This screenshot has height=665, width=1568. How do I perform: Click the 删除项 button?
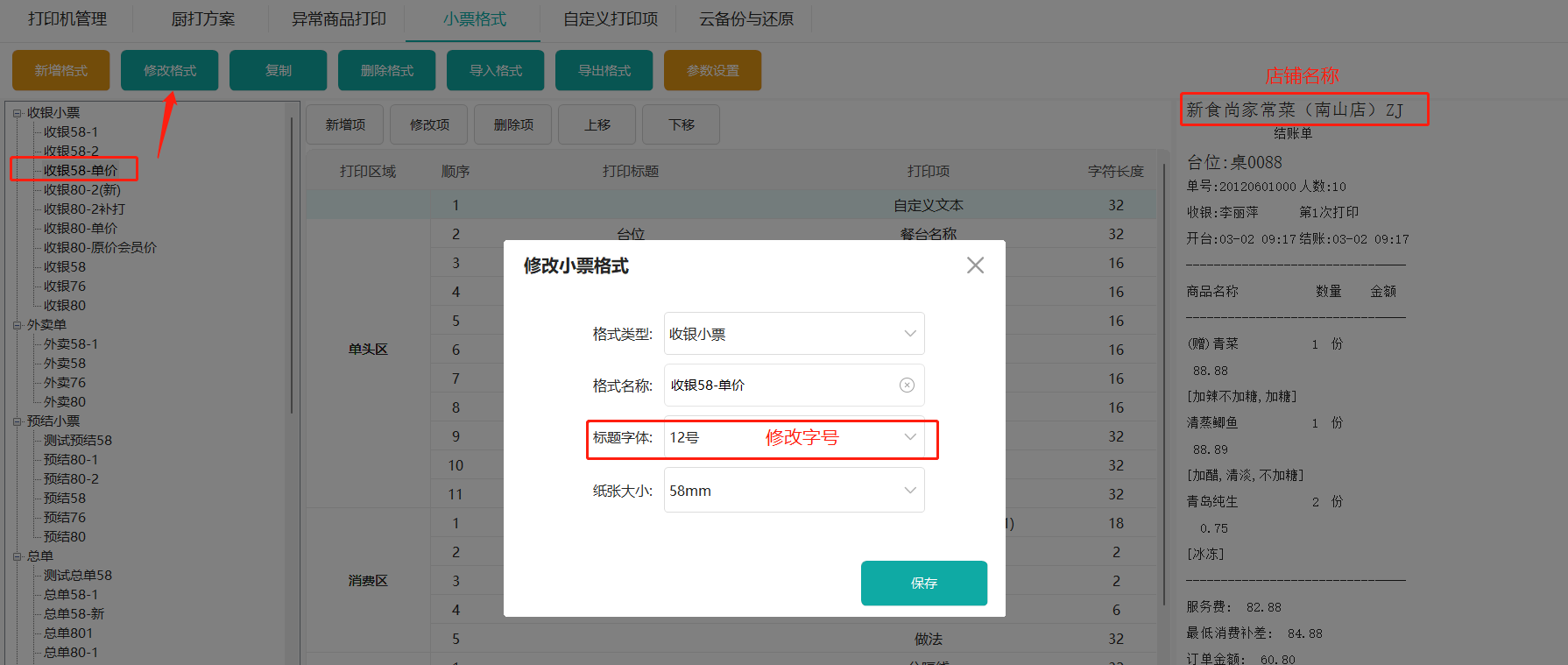tap(513, 125)
